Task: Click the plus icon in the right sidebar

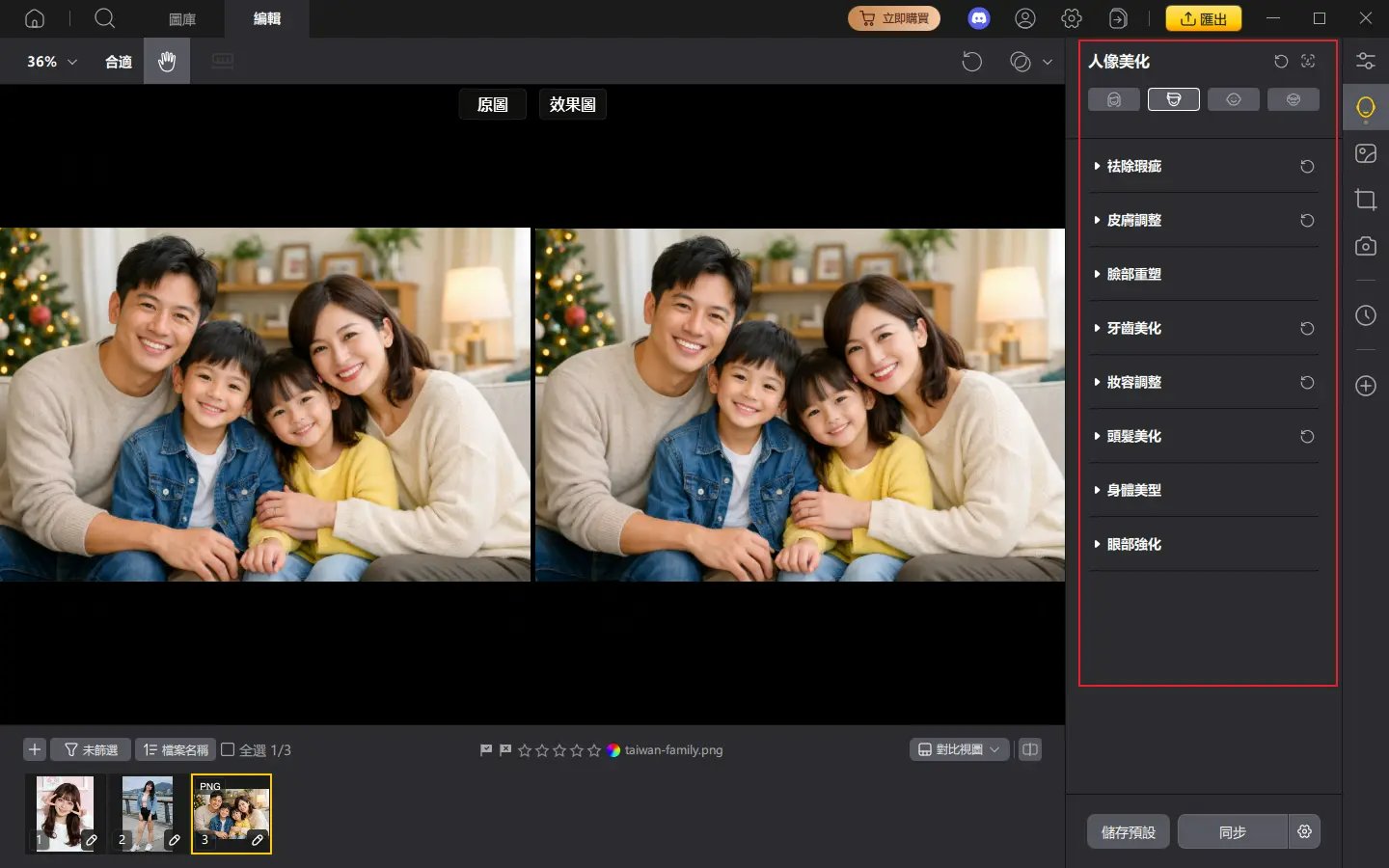Action: [1366, 386]
